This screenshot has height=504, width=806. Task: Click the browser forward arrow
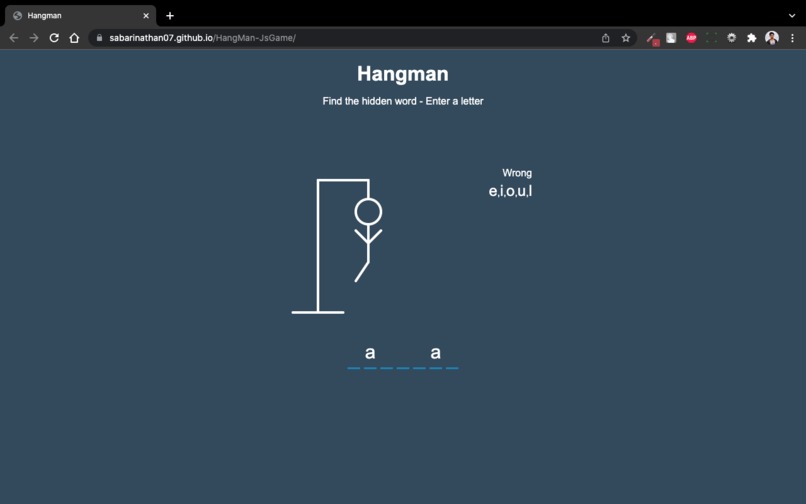(34, 38)
